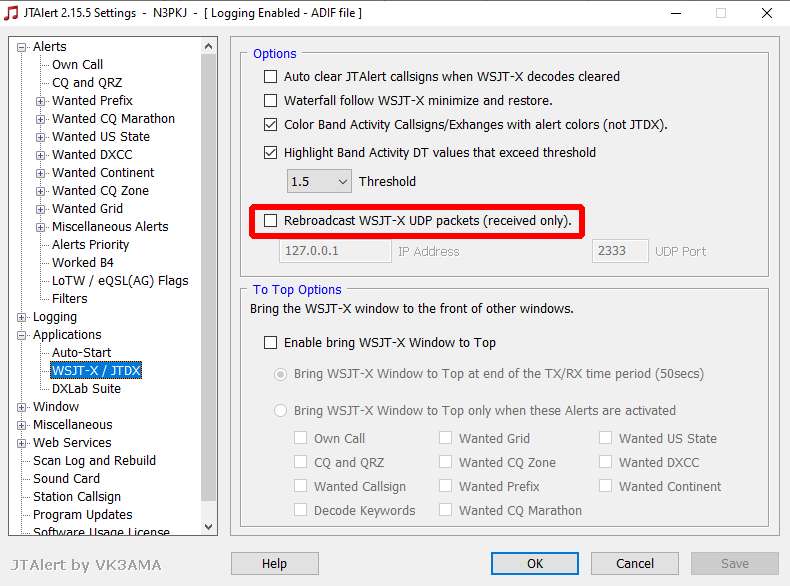Close the JTAlert Settings window

(x=767, y=13)
